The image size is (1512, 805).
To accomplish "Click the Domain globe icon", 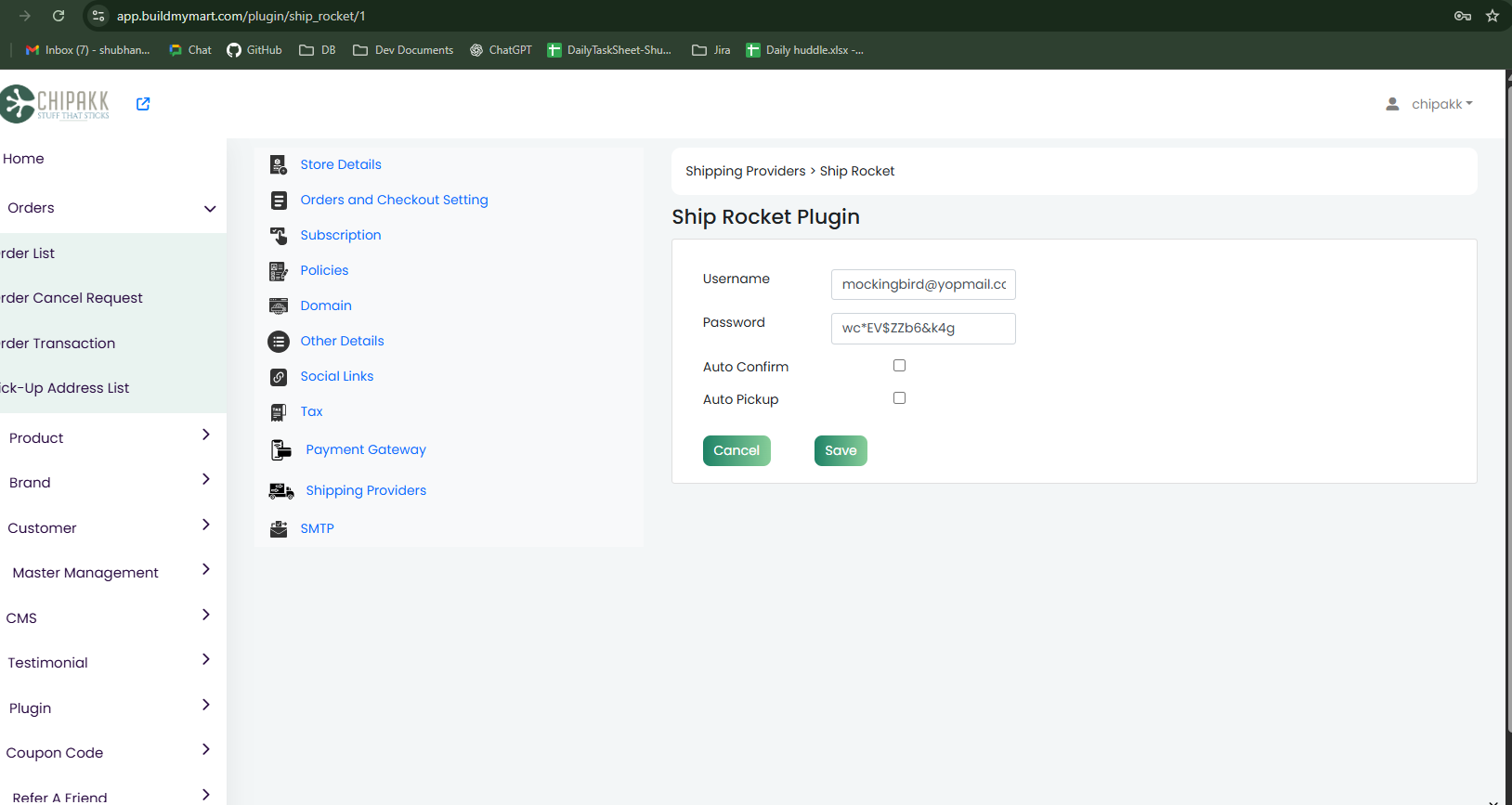I will point(278,306).
